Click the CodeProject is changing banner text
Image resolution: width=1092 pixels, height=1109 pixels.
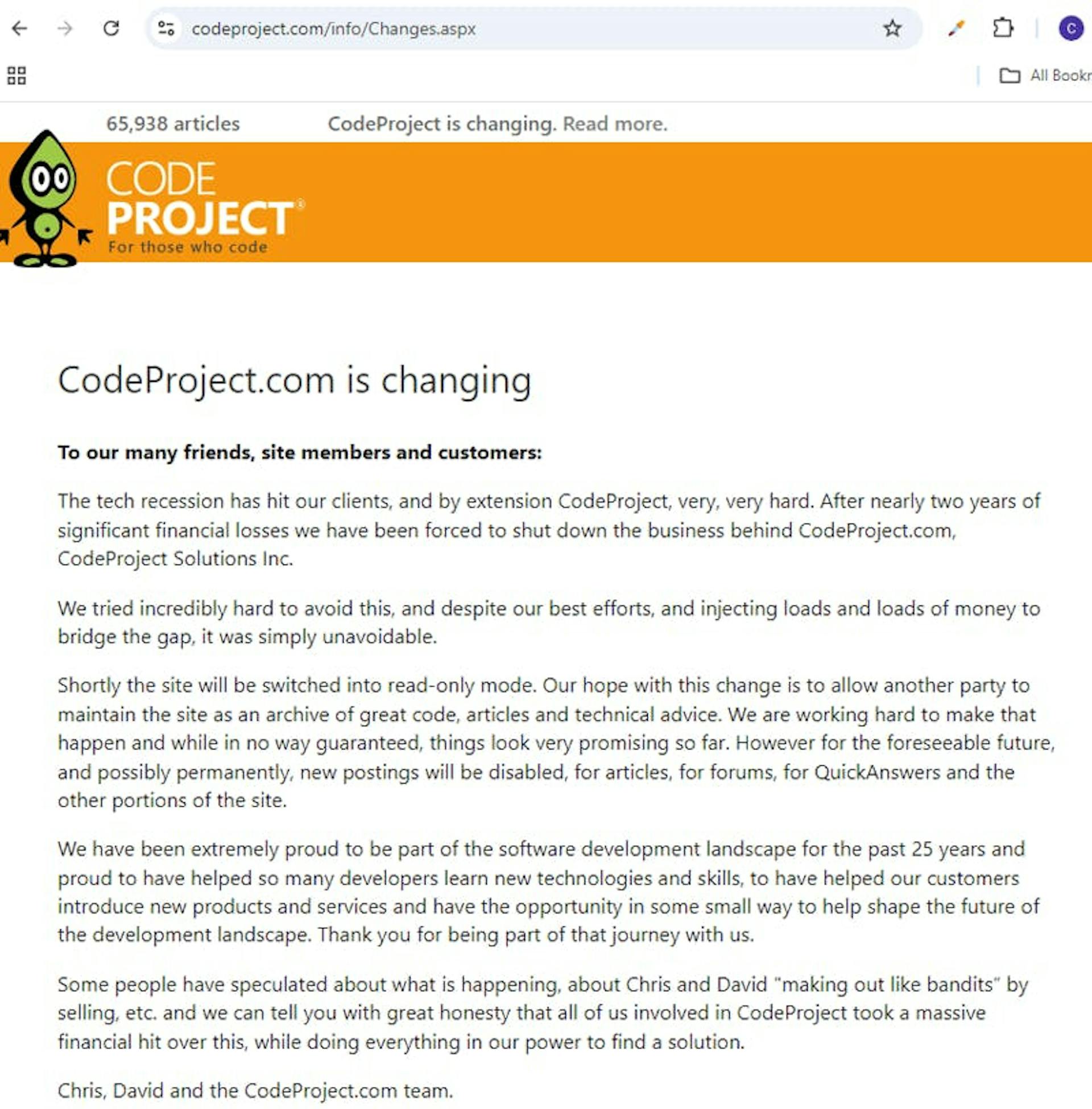pos(439,124)
